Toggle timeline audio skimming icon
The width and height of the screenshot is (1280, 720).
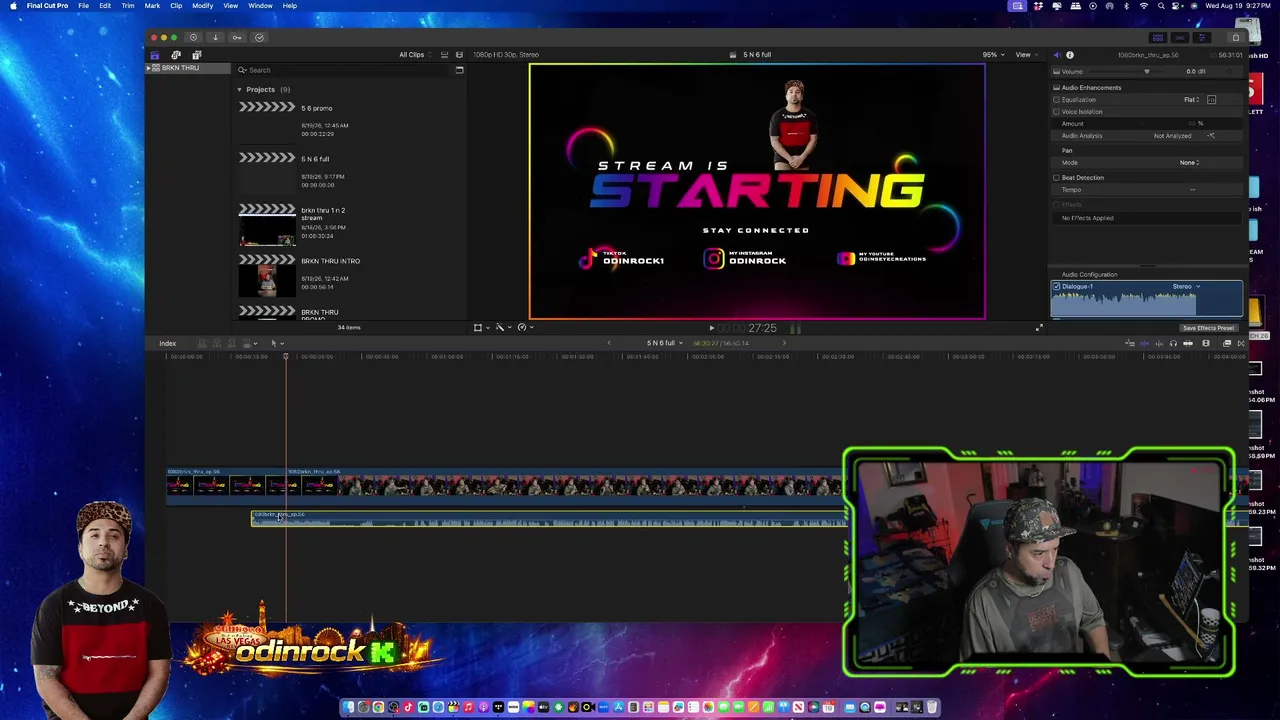click(1157, 344)
